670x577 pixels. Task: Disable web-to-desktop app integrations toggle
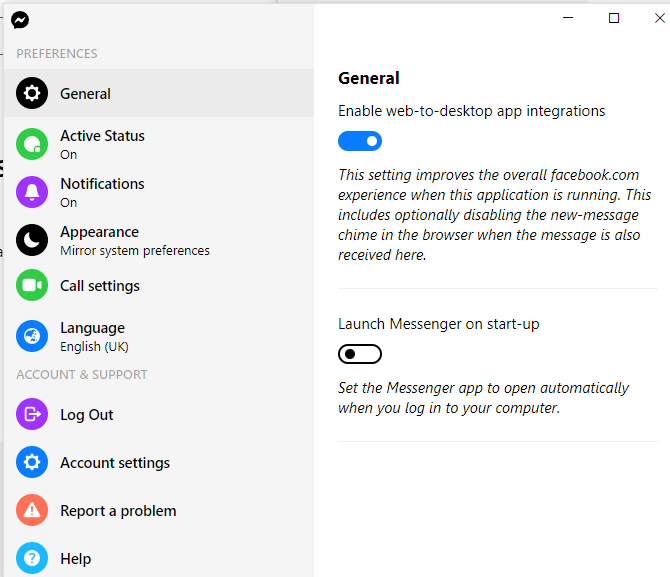(360, 141)
